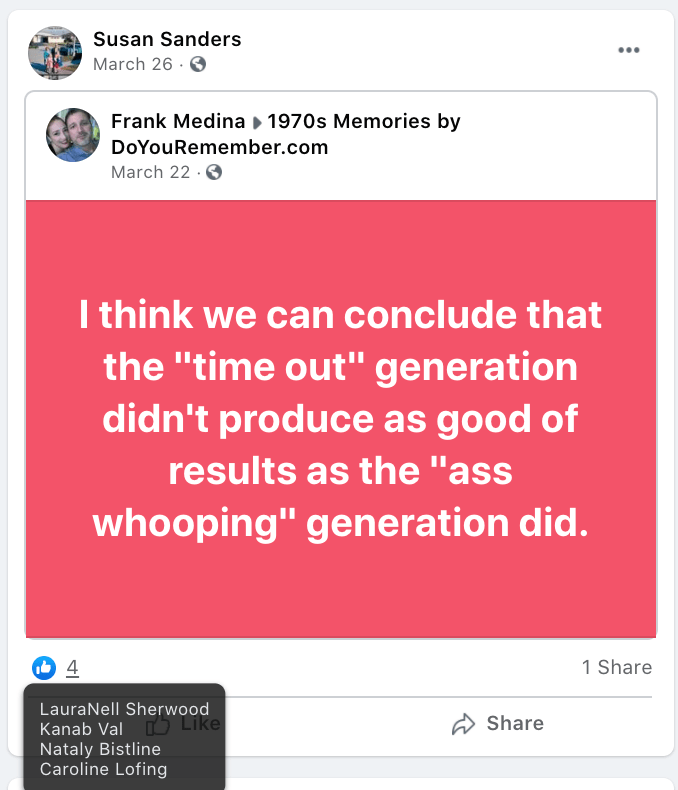This screenshot has height=790, width=678.
Task: Open Frank Medina's profile name link
Action: (x=178, y=122)
